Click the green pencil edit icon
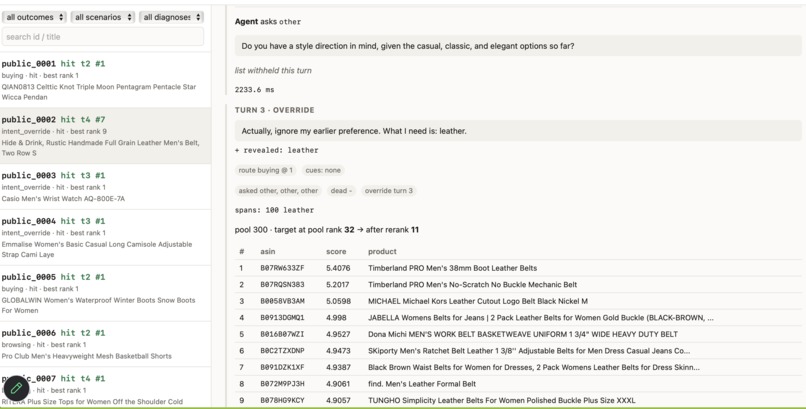 (16, 388)
